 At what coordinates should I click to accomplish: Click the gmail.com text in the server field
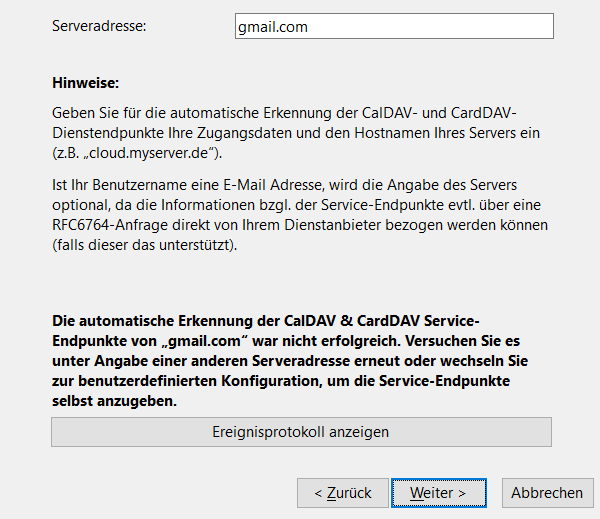tap(272, 27)
